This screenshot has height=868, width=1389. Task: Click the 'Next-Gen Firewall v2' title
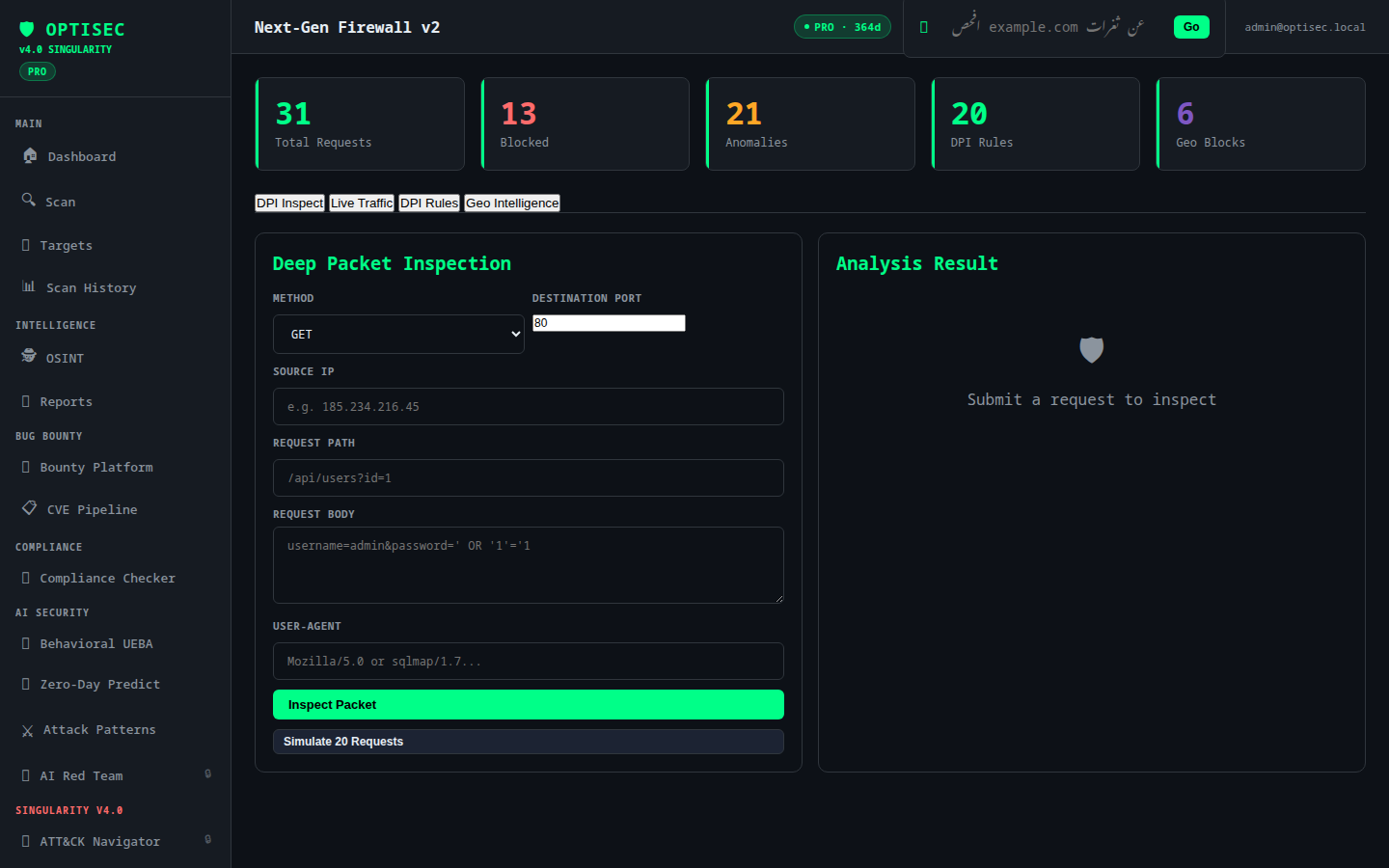[x=347, y=27]
